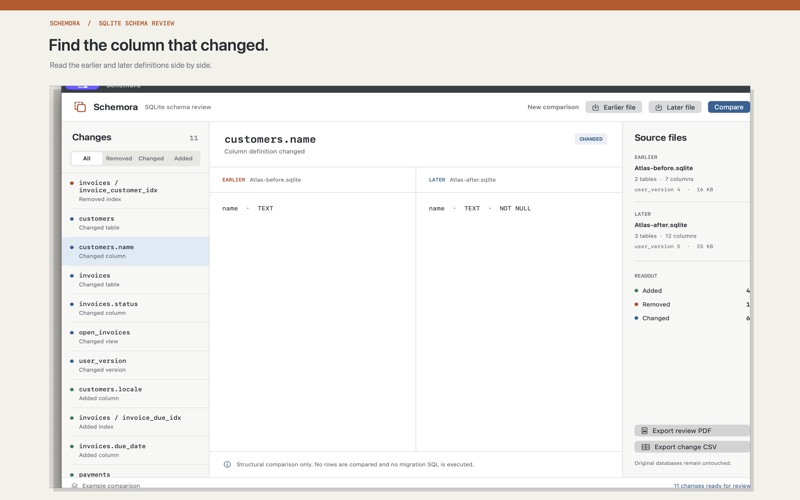Select the invoices changed table row
Screen dimensions: 800x500
click(136, 280)
